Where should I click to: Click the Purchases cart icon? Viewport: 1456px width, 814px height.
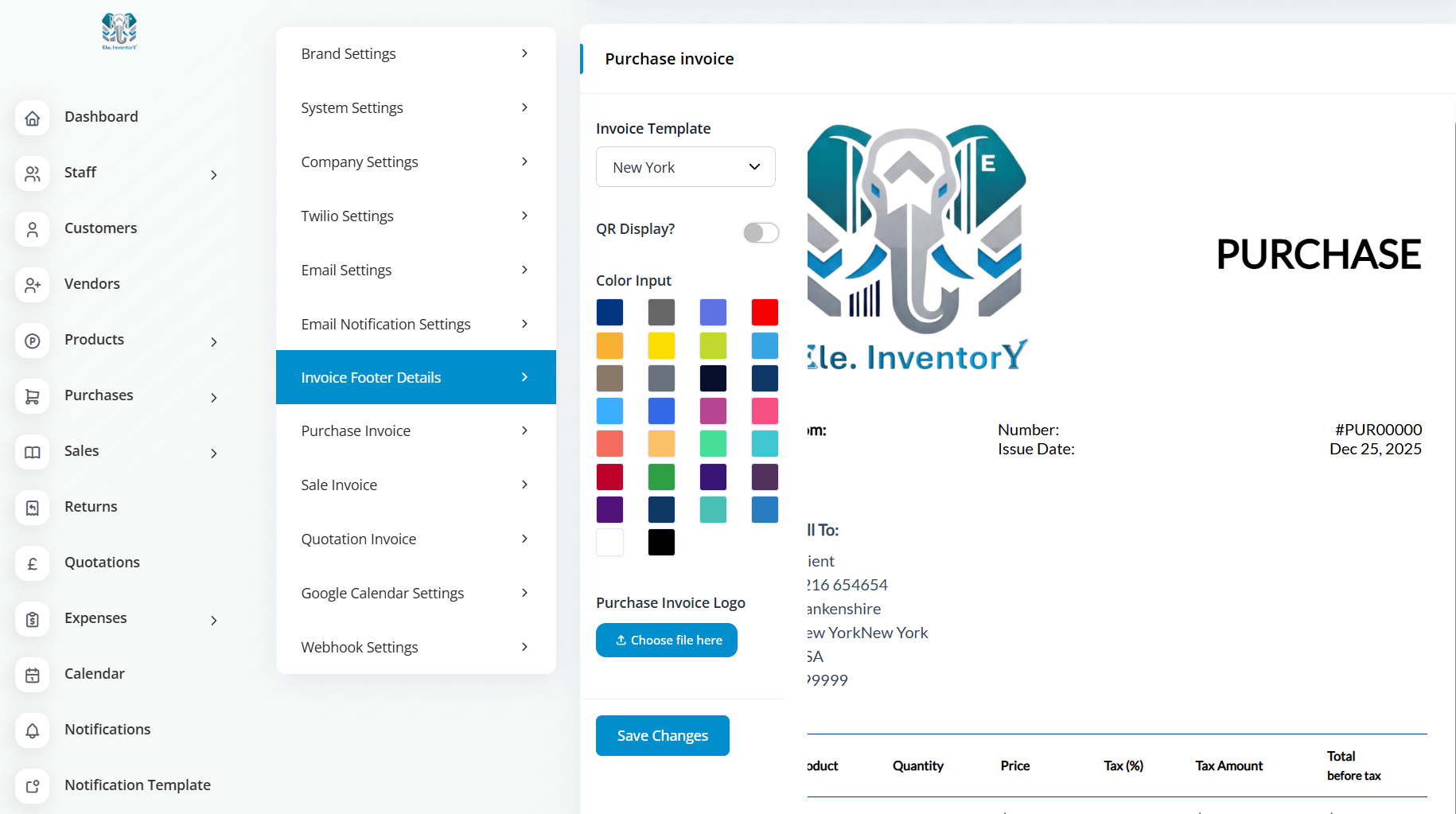(x=33, y=396)
